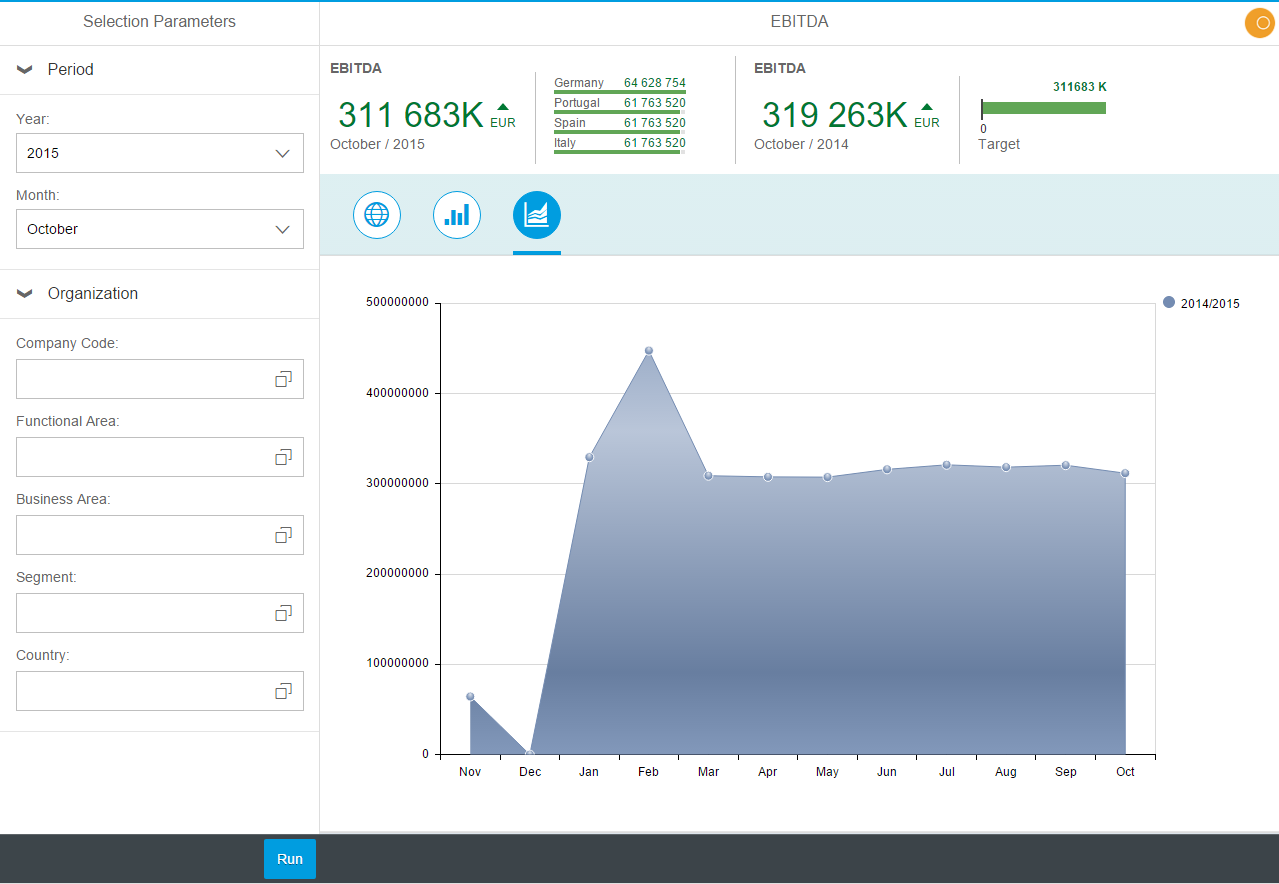Open Company Code value help icon
1279x884 pixels.
point(284,379)
